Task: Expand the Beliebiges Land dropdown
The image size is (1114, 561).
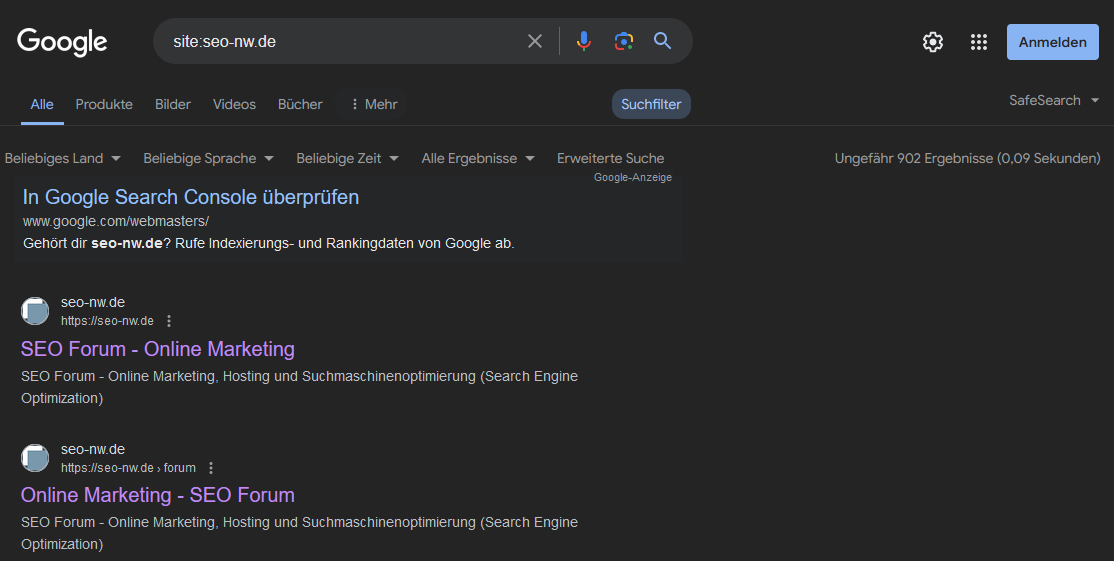Action: 63,158
